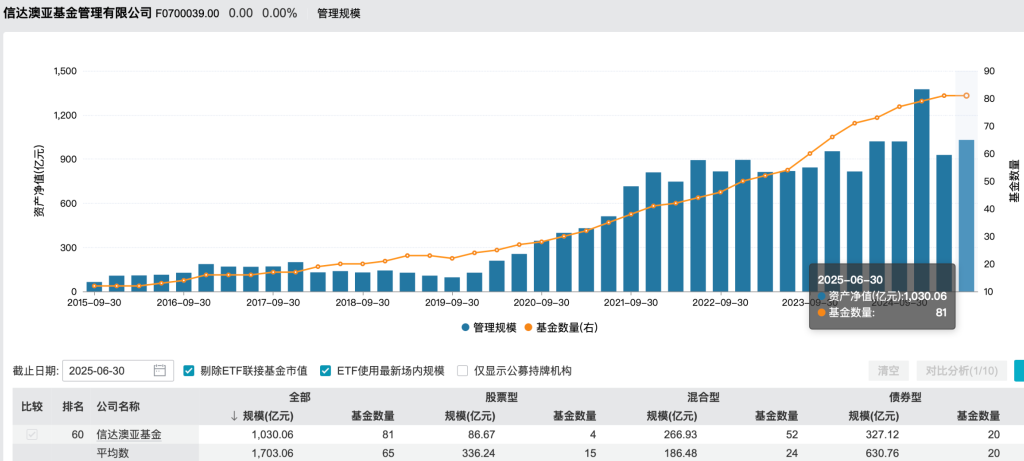Screen dimensions: 1024x461
Task: Enable 仅显示公募持牌机构 checkbox
Action: pos(463,371)
